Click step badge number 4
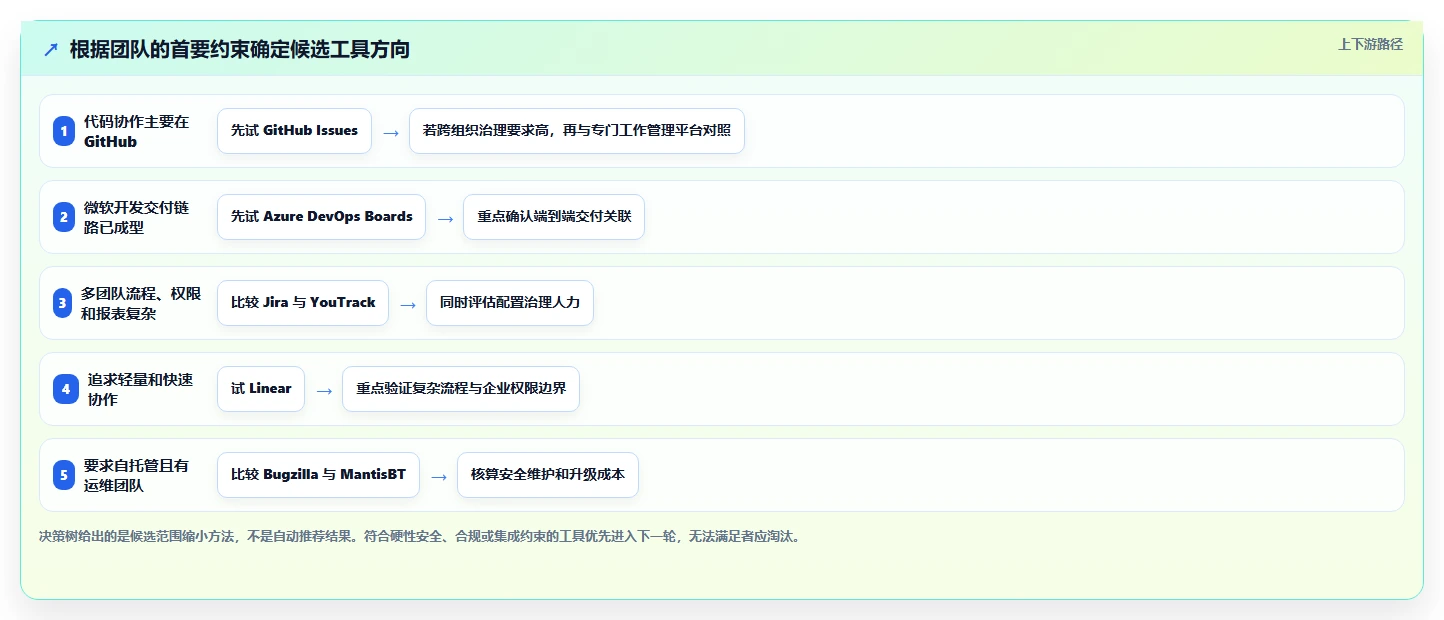This screenshot has height=620, width=1444. 66,389
